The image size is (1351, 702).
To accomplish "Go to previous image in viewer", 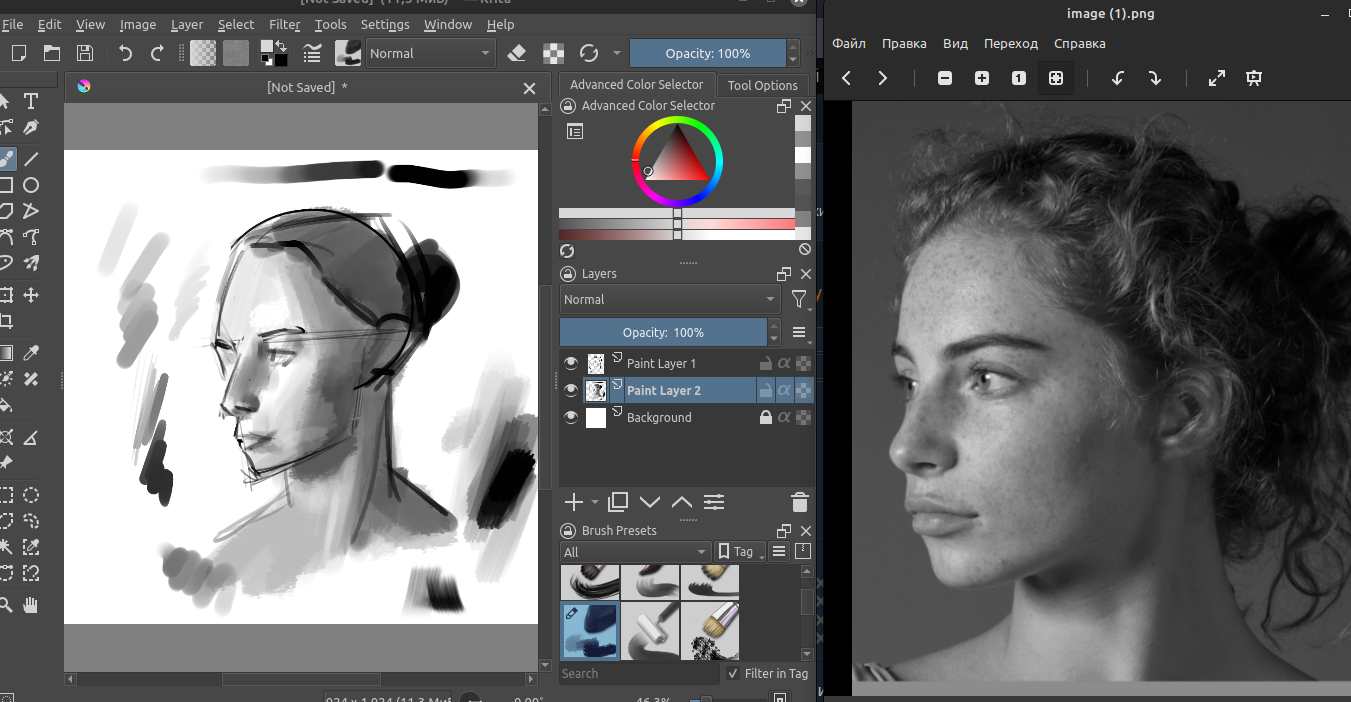I will click(846, 78).
